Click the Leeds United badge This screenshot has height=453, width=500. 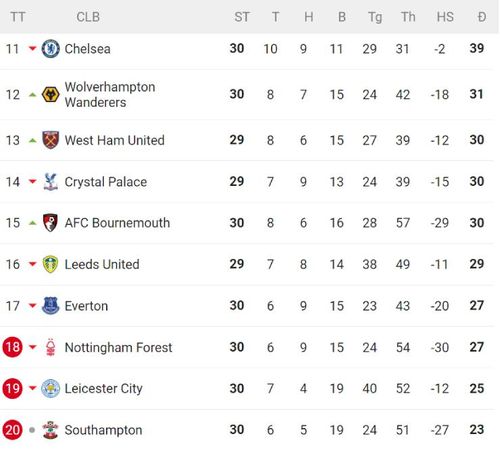pos(50,264)
